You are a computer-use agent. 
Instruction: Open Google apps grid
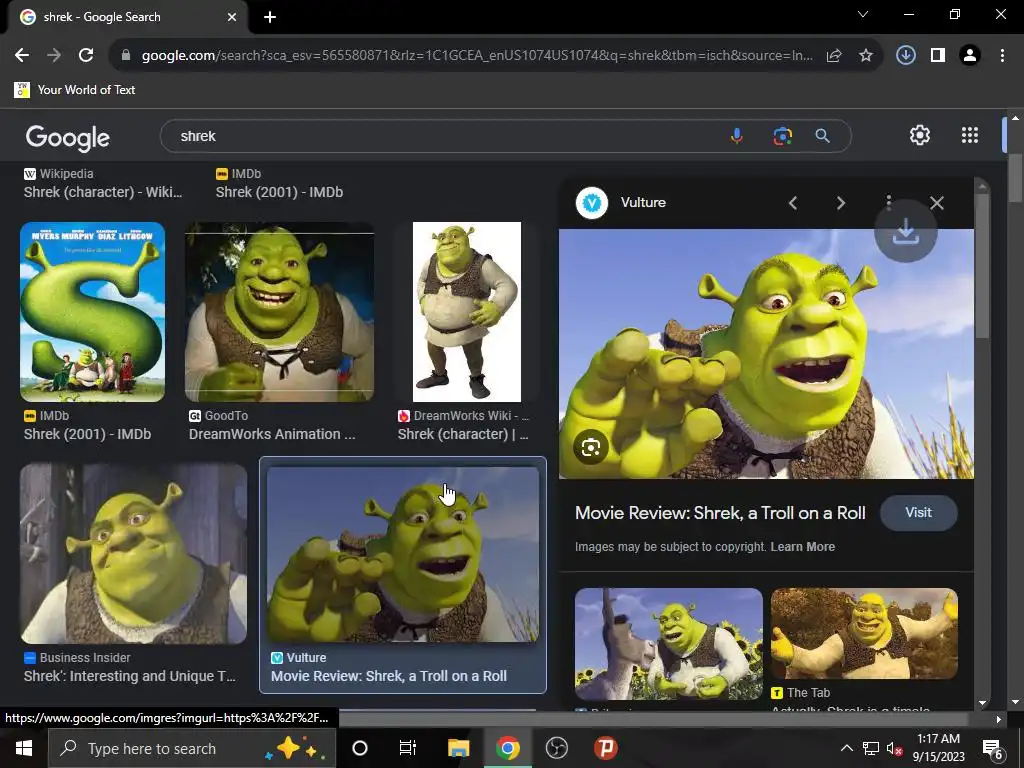coord(970,135)
